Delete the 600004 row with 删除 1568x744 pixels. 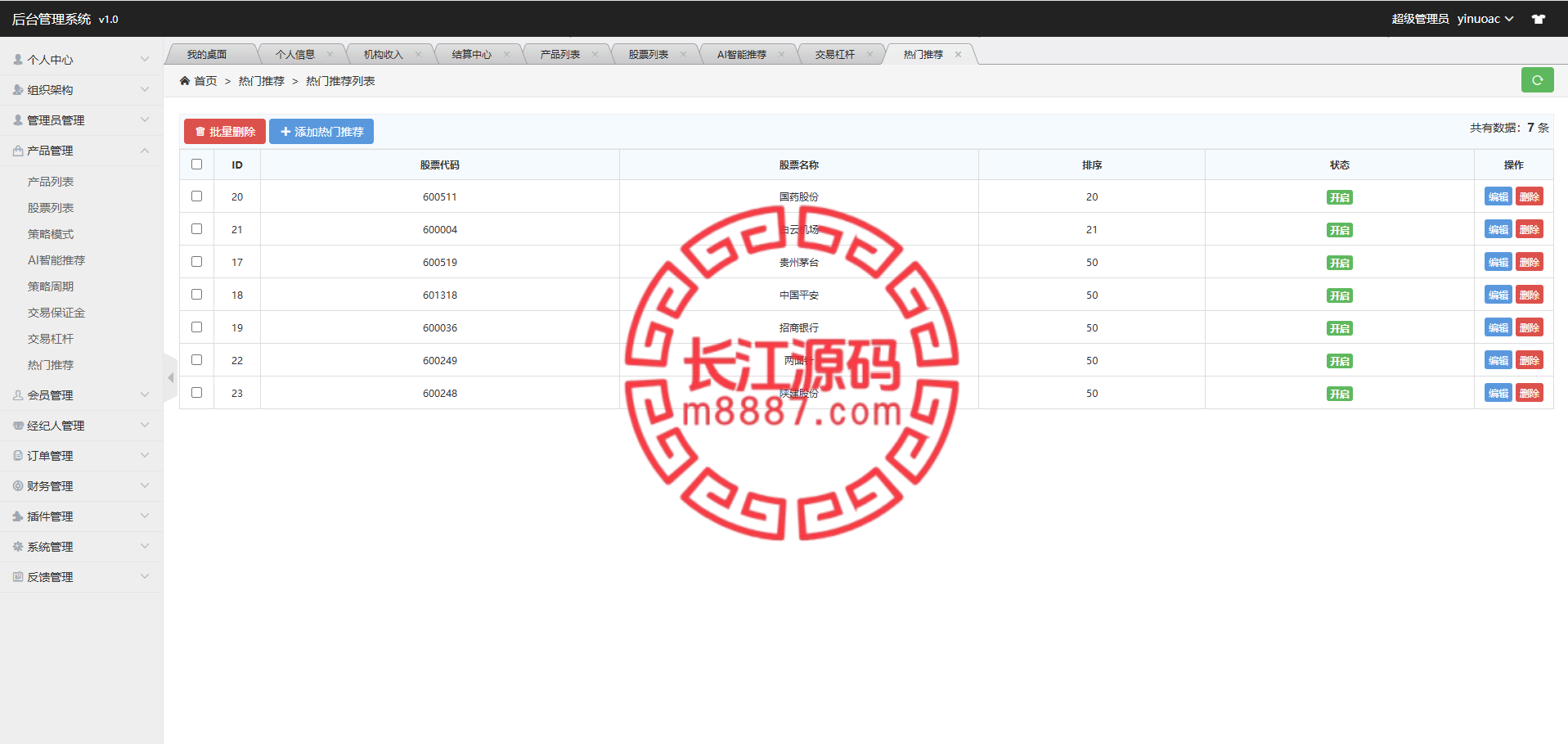[x=1529, y=229]
